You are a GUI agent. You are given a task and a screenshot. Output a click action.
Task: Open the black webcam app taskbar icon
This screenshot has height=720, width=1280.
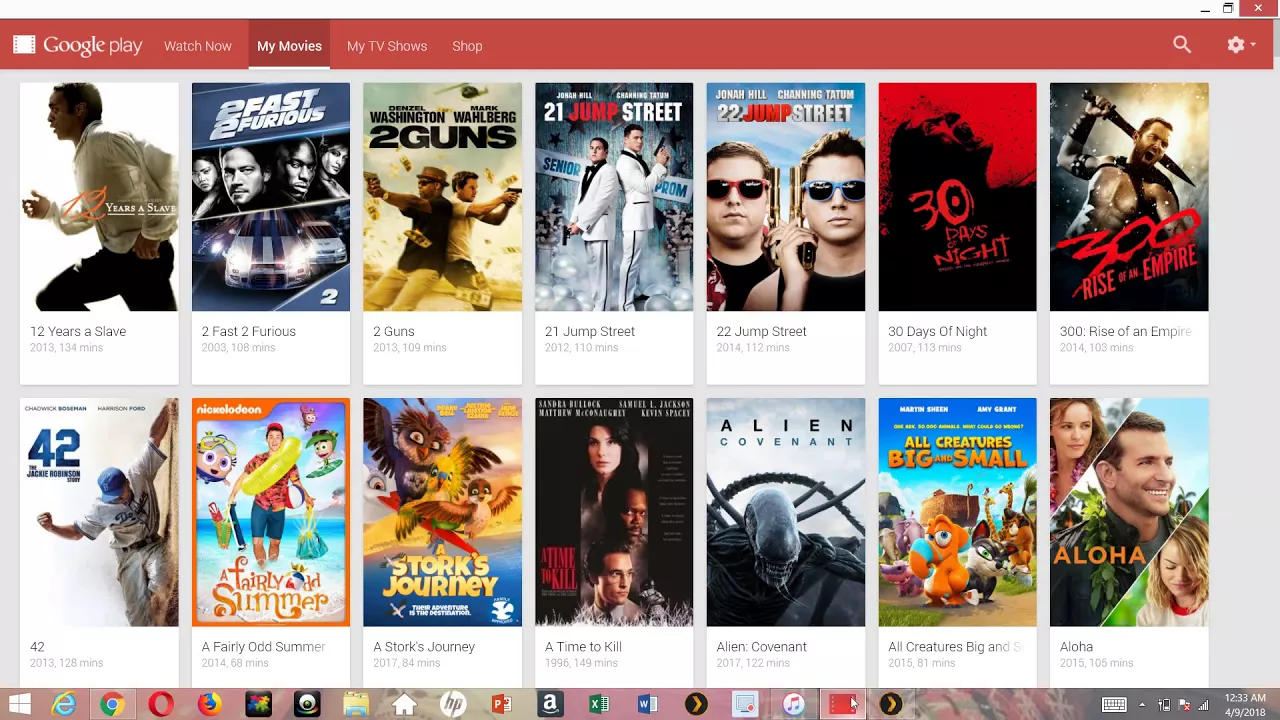coord(307,704)
